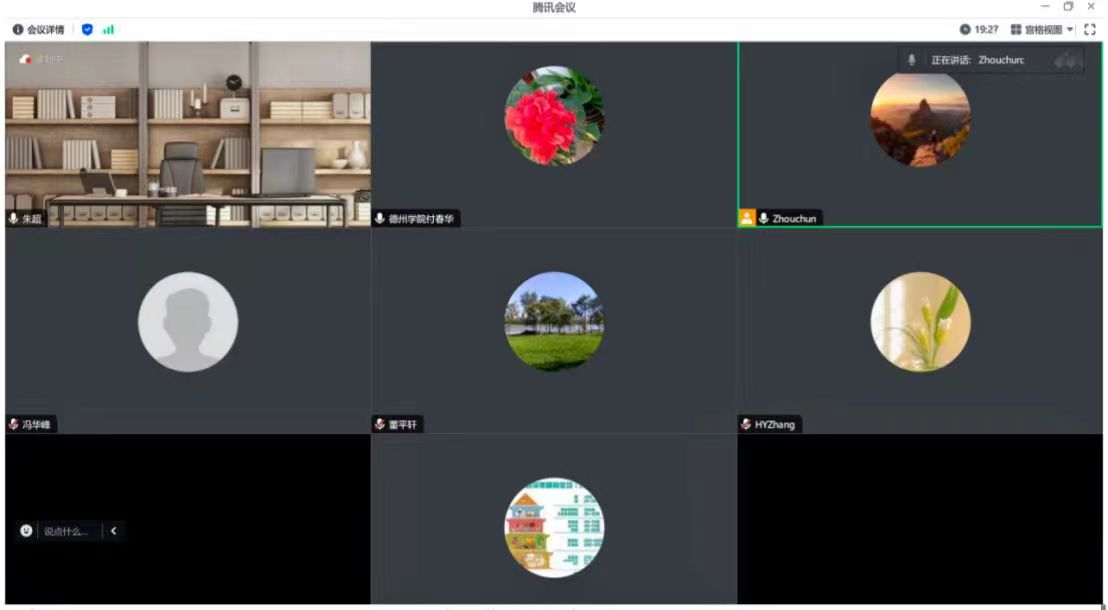
Task: Click the orange host badge beside Zhouchun
Action: 746,218
